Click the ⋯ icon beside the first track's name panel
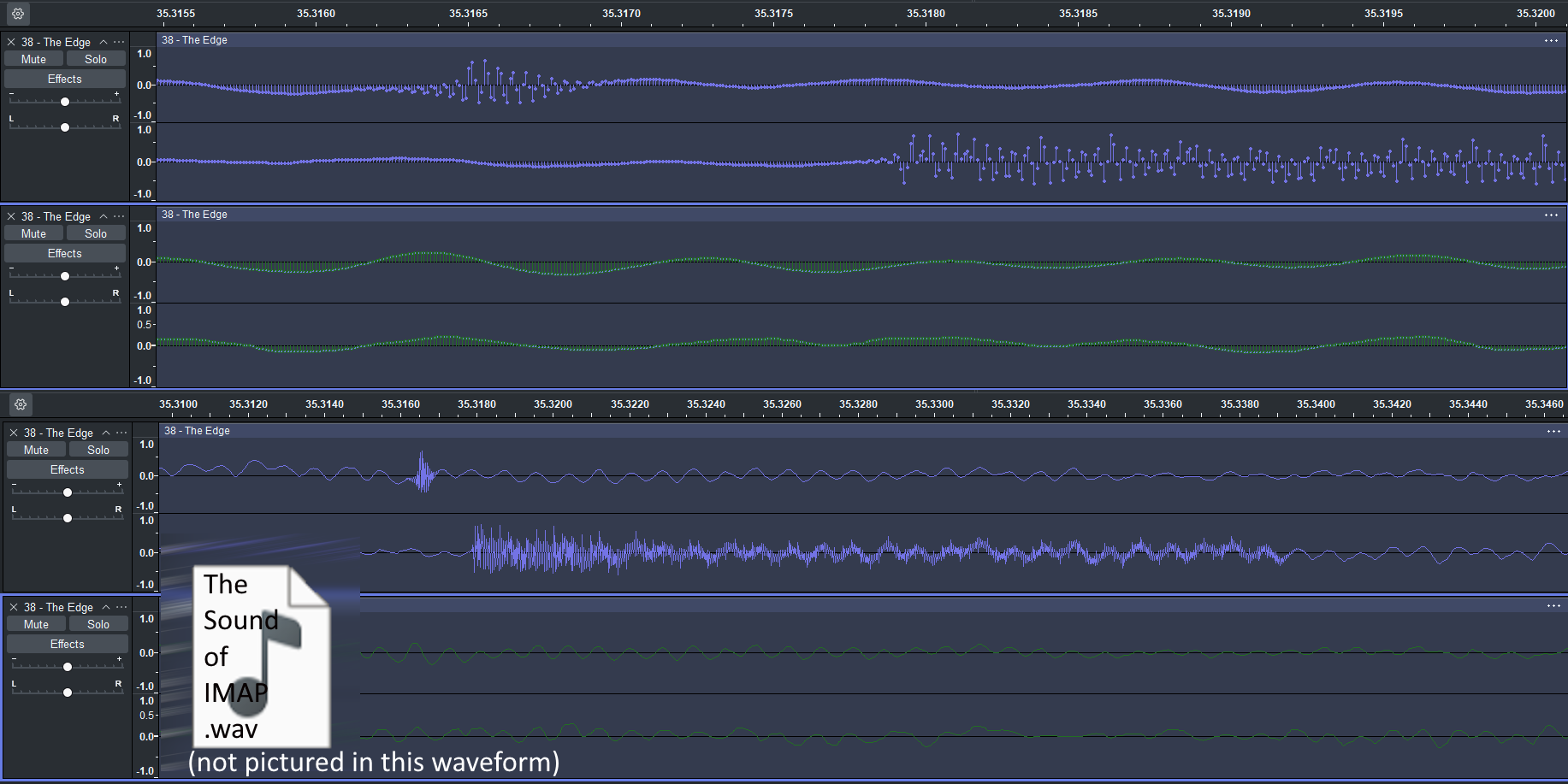This screenshot has width=1568, height=784. click(x=119, y=41)
